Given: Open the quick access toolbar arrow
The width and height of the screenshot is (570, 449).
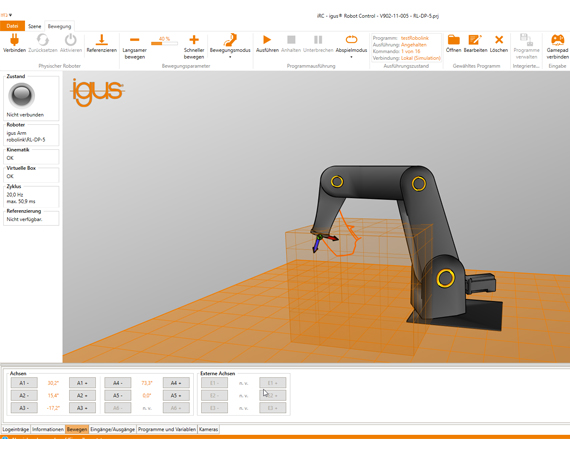Looking at the screenshot, I should pyautogui.click(x=10, y=15).
